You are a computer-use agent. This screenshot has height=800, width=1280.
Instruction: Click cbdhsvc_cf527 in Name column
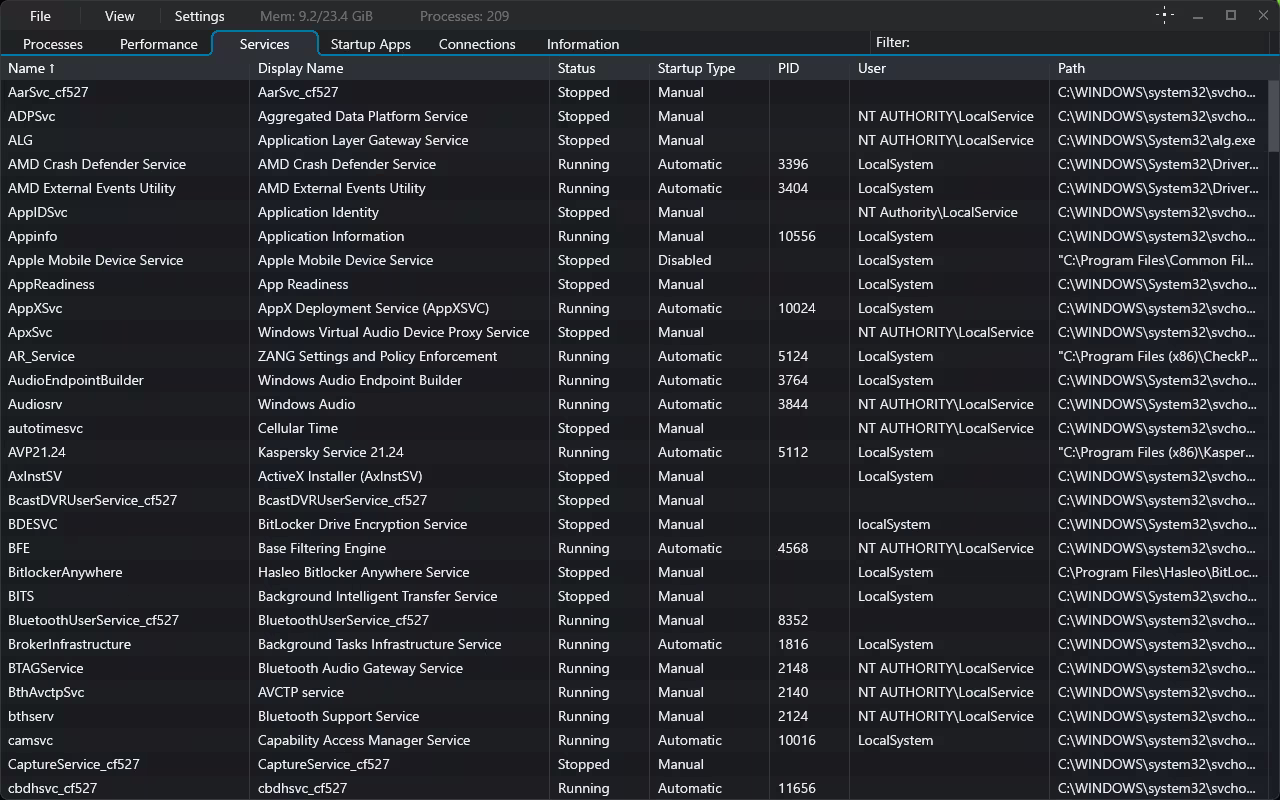pyautogui.click(x=53, y=788)
